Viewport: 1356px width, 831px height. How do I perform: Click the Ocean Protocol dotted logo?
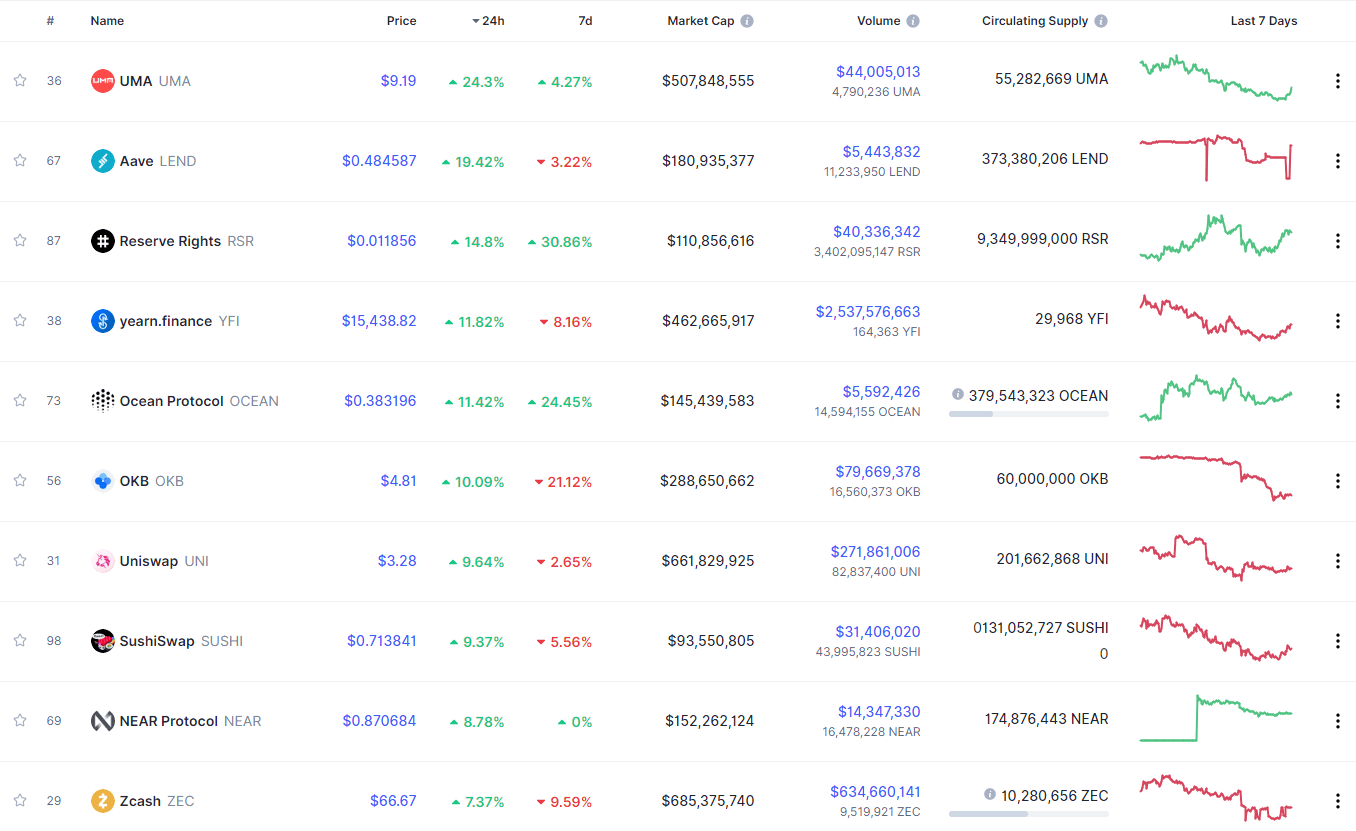[102, 401]
